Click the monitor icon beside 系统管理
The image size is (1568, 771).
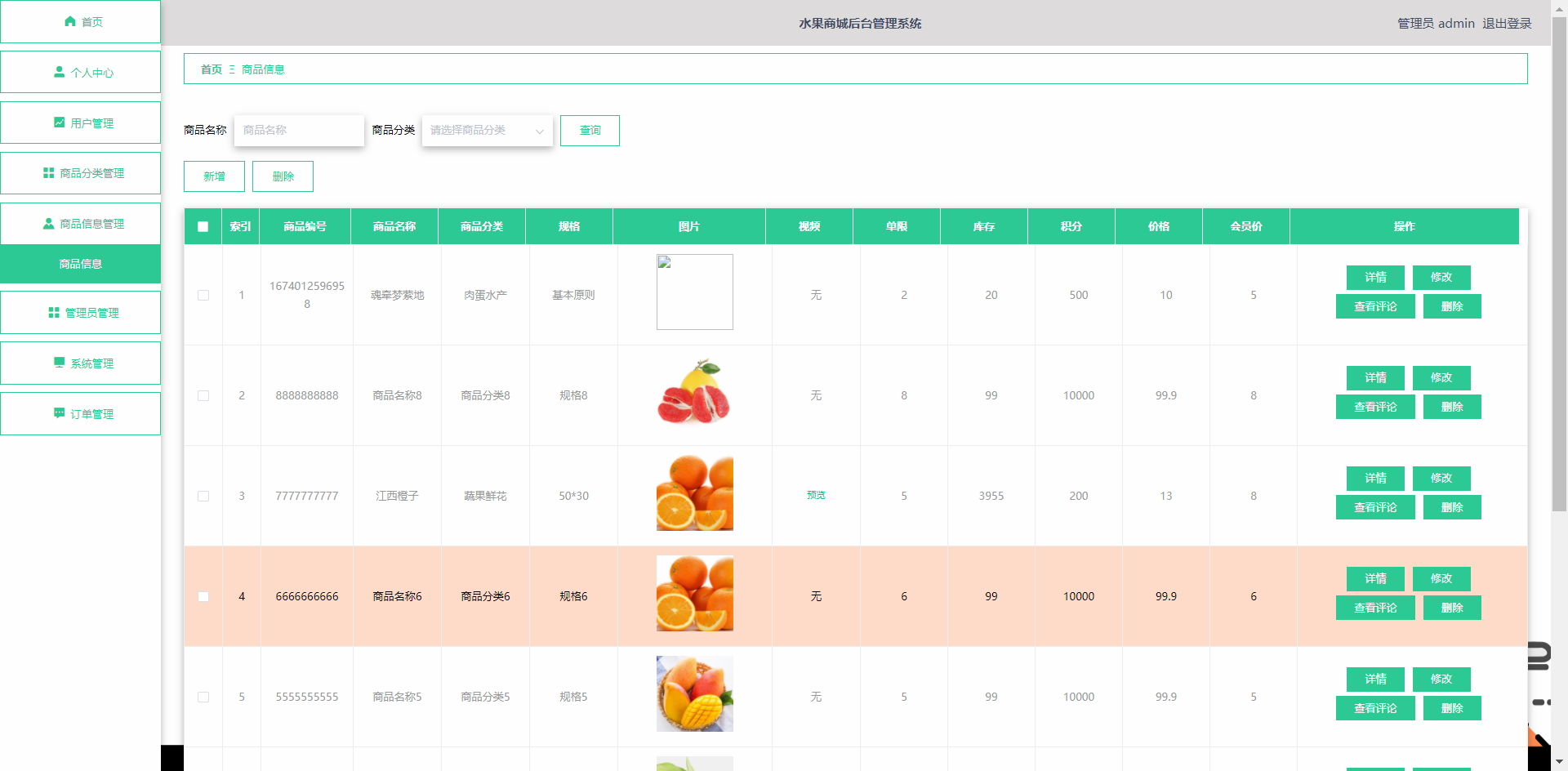59,363
